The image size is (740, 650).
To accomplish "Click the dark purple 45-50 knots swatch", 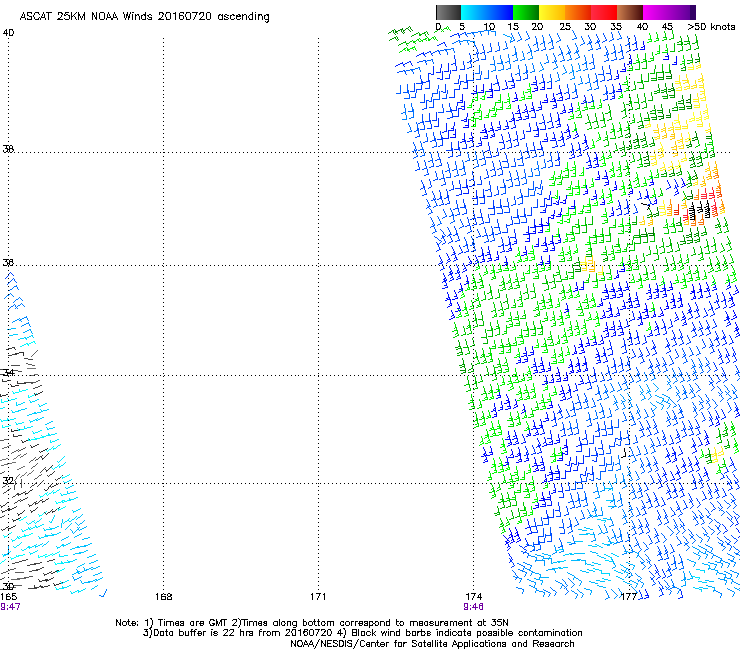I will pos(682,12).
